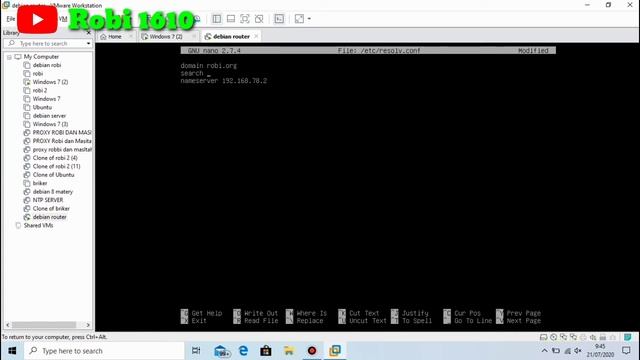Open Task View from the taskbar

[x=196, y=351]
